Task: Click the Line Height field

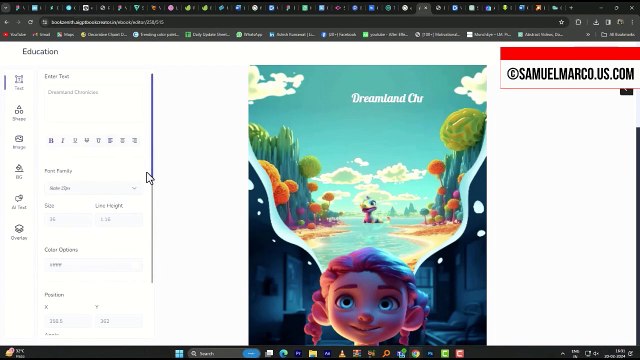Action: click(x=119, y=219)
